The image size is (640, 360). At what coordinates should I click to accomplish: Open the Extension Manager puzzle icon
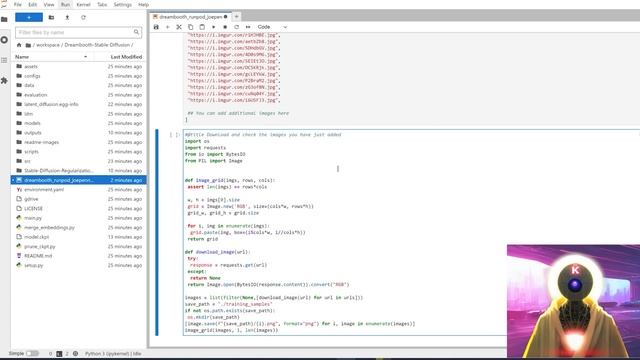point(4,80)
